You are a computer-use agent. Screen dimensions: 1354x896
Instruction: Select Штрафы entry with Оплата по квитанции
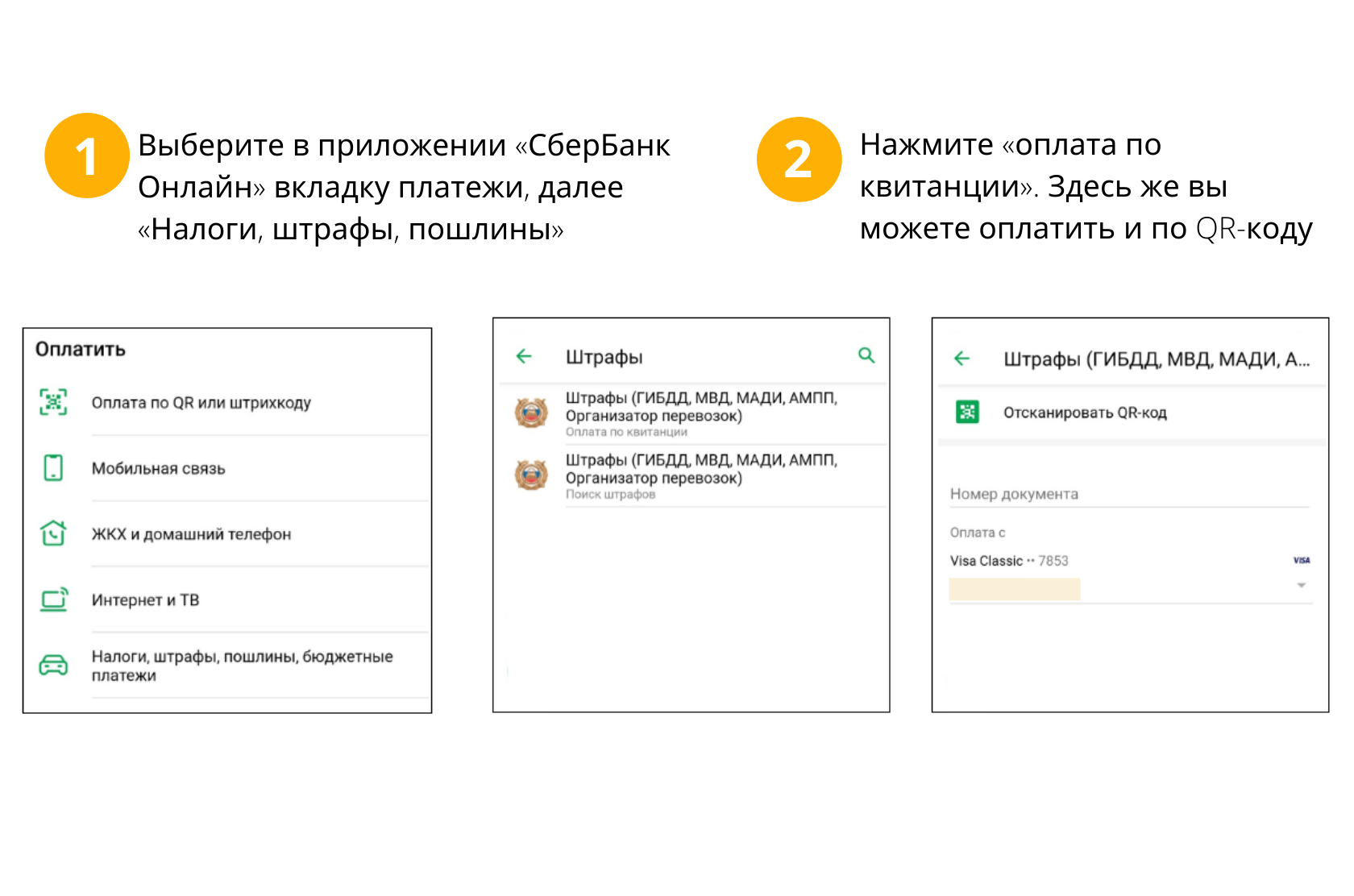[x=693, y=413]
